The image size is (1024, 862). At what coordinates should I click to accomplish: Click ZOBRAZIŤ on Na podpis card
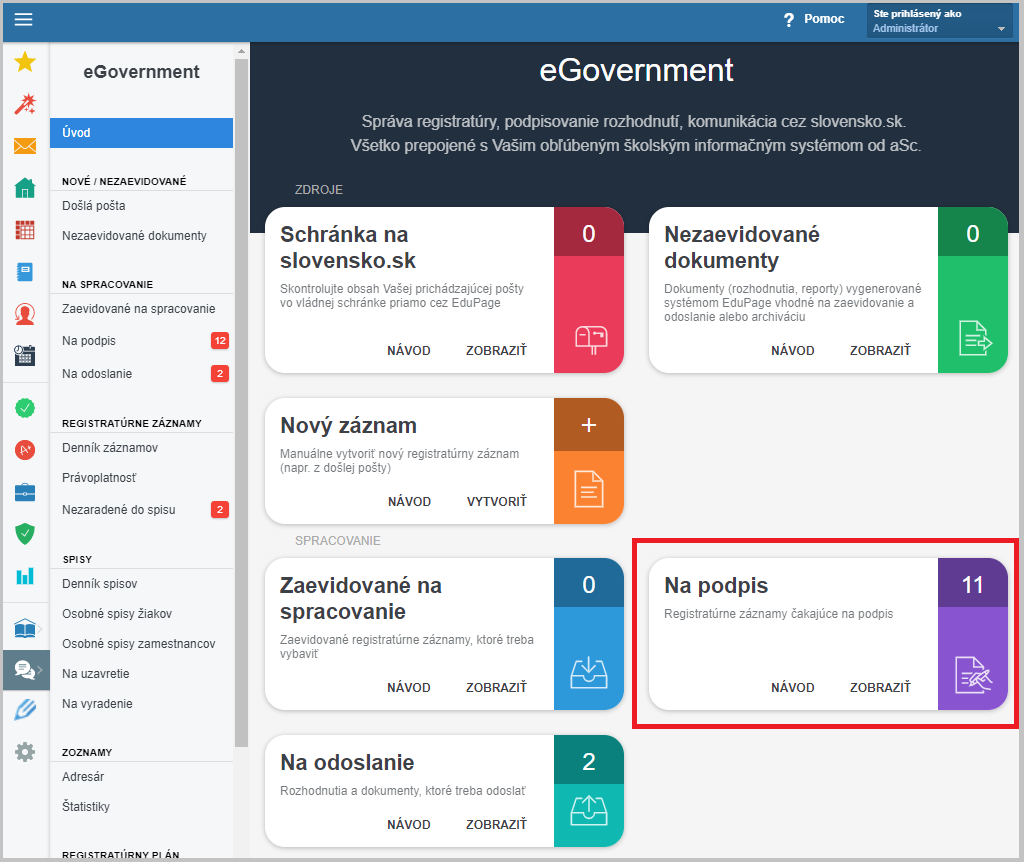coord(880,688)
